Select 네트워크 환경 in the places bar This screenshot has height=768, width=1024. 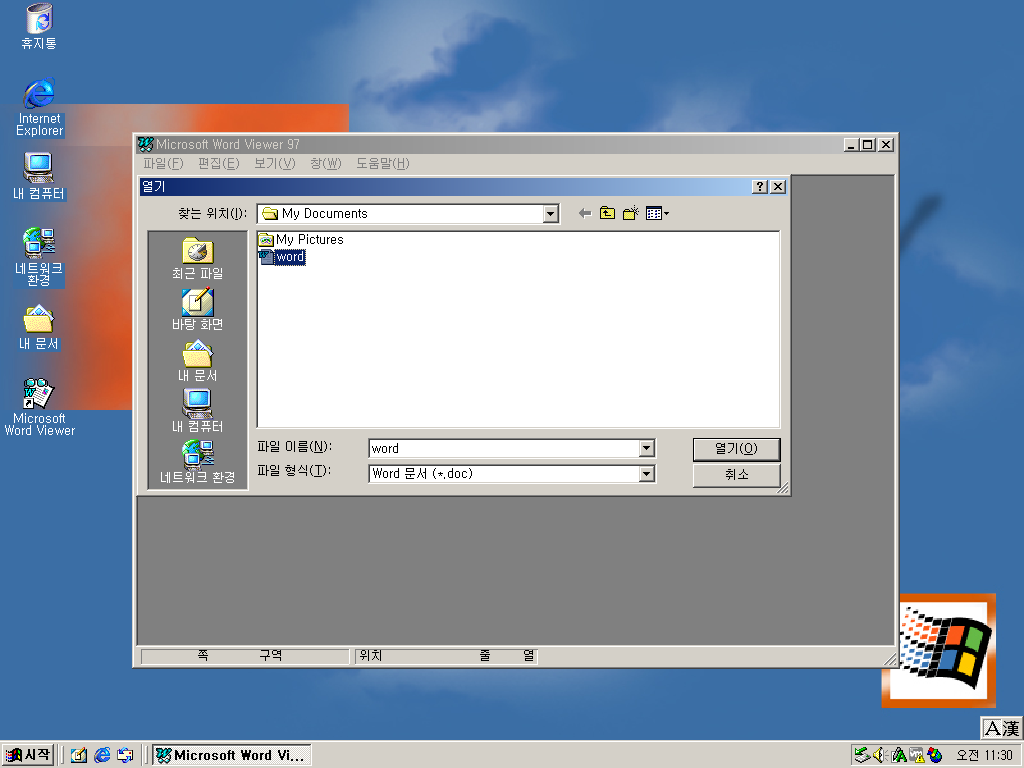tap(197, 462)
